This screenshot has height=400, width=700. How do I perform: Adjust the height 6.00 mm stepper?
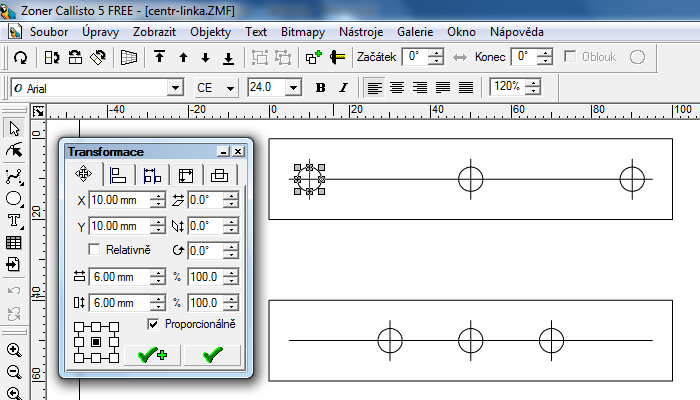(158, 303)
